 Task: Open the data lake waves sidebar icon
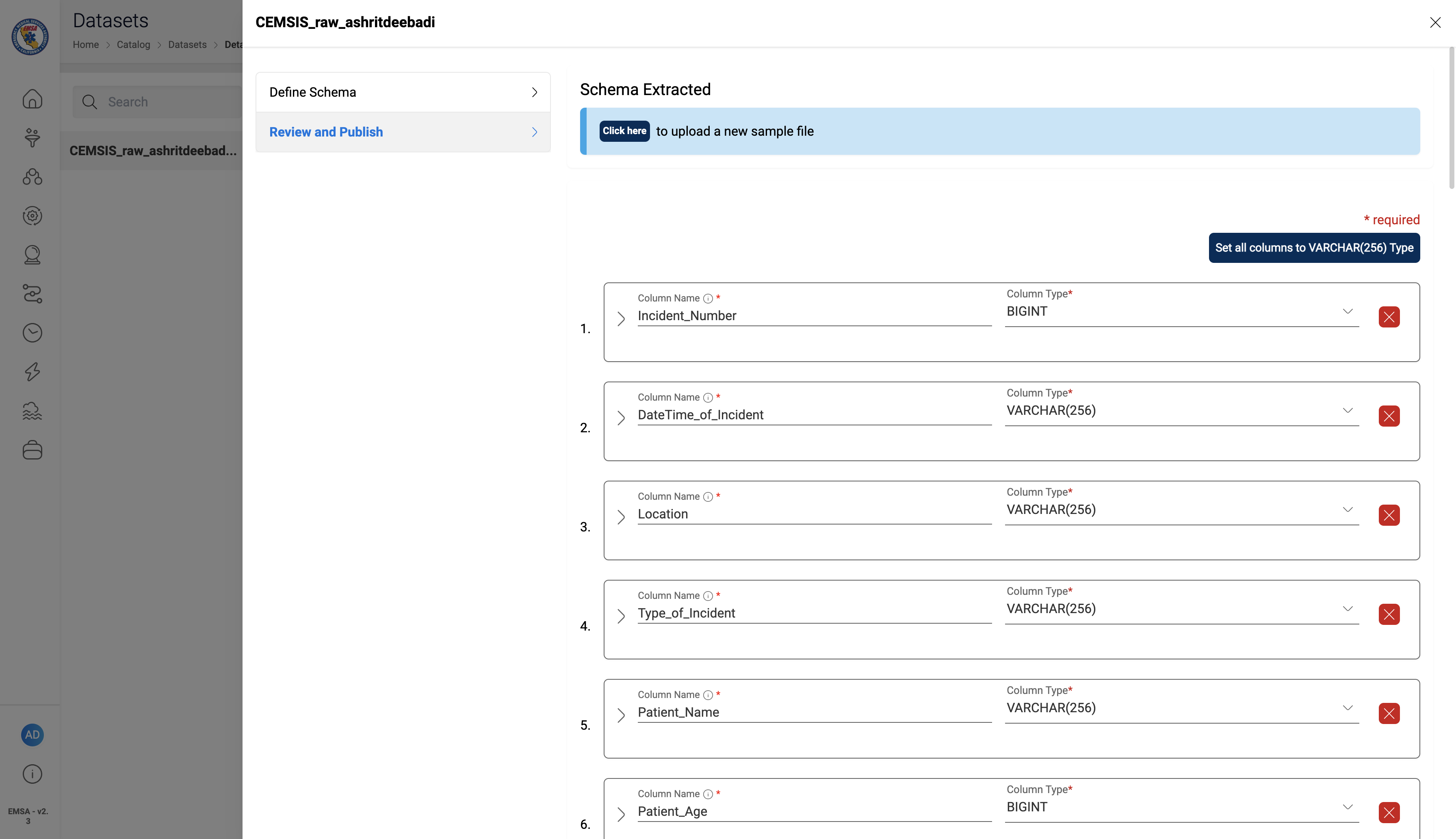[32, 411]
